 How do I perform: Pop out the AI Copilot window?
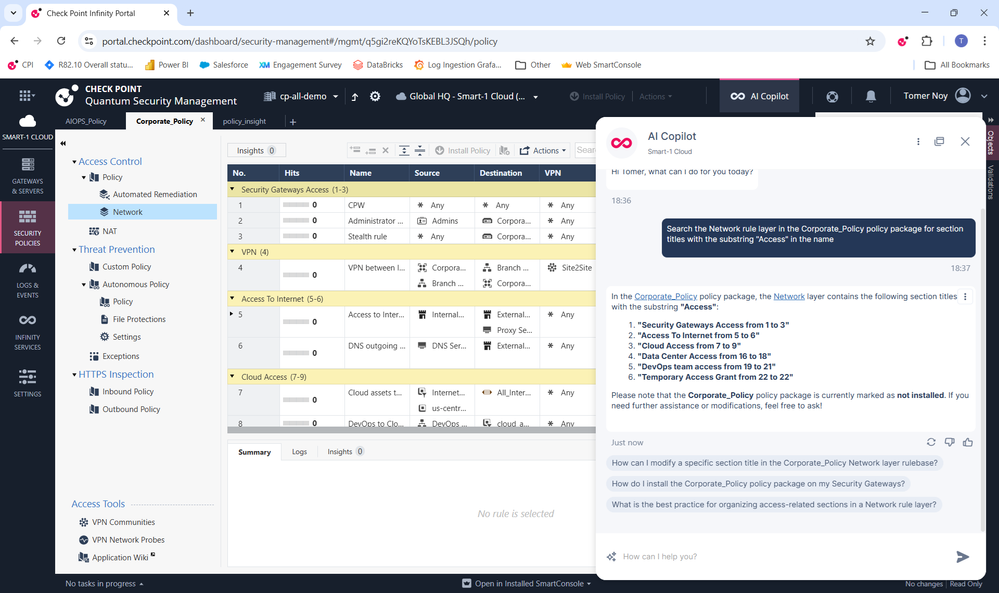coord(939,141)
